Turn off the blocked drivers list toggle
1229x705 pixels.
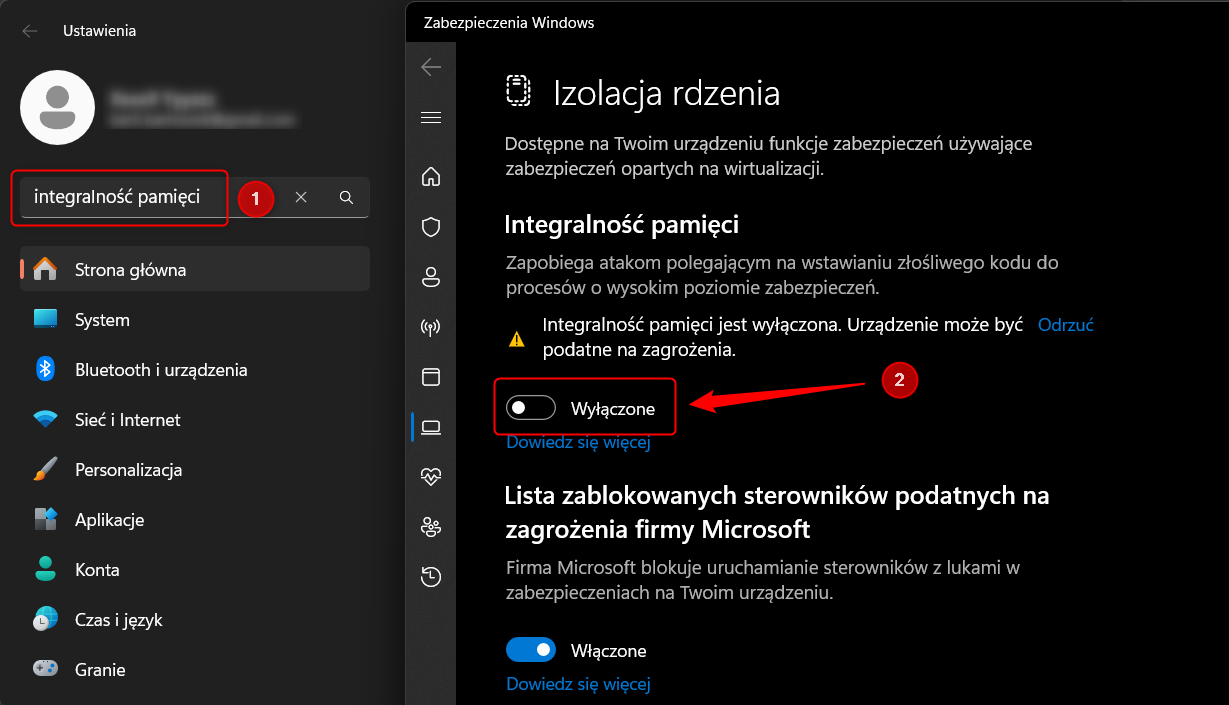tap(531, 650)
